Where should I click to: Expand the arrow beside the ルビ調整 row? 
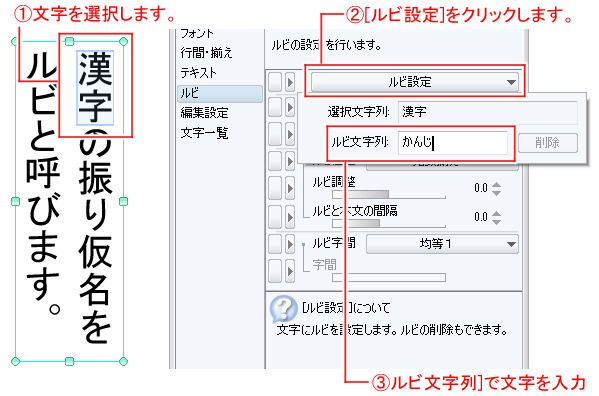coord(290,189)
